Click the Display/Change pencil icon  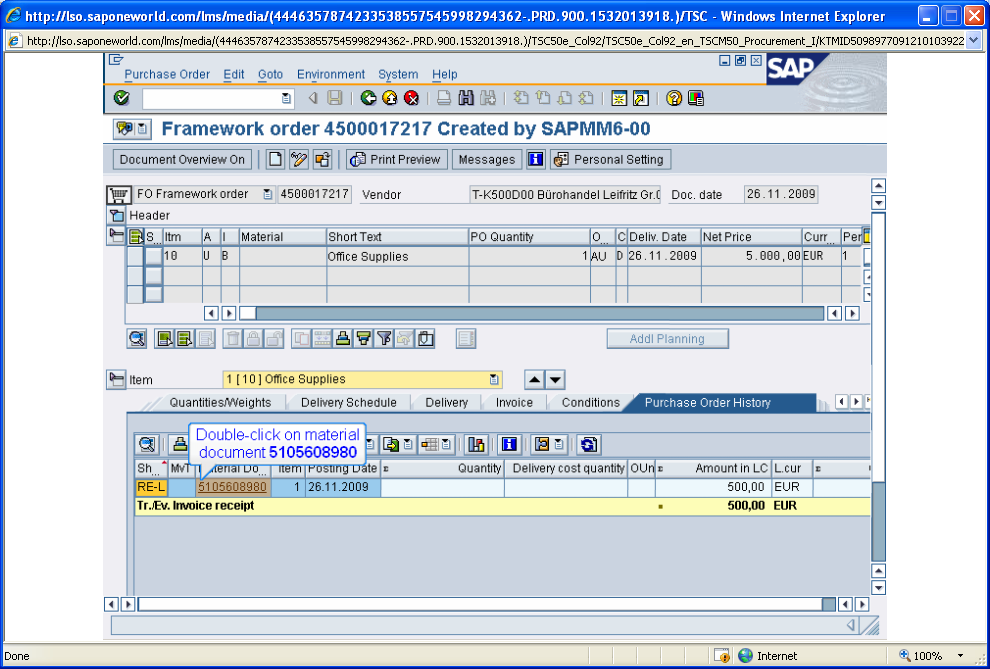coord(299,160)
